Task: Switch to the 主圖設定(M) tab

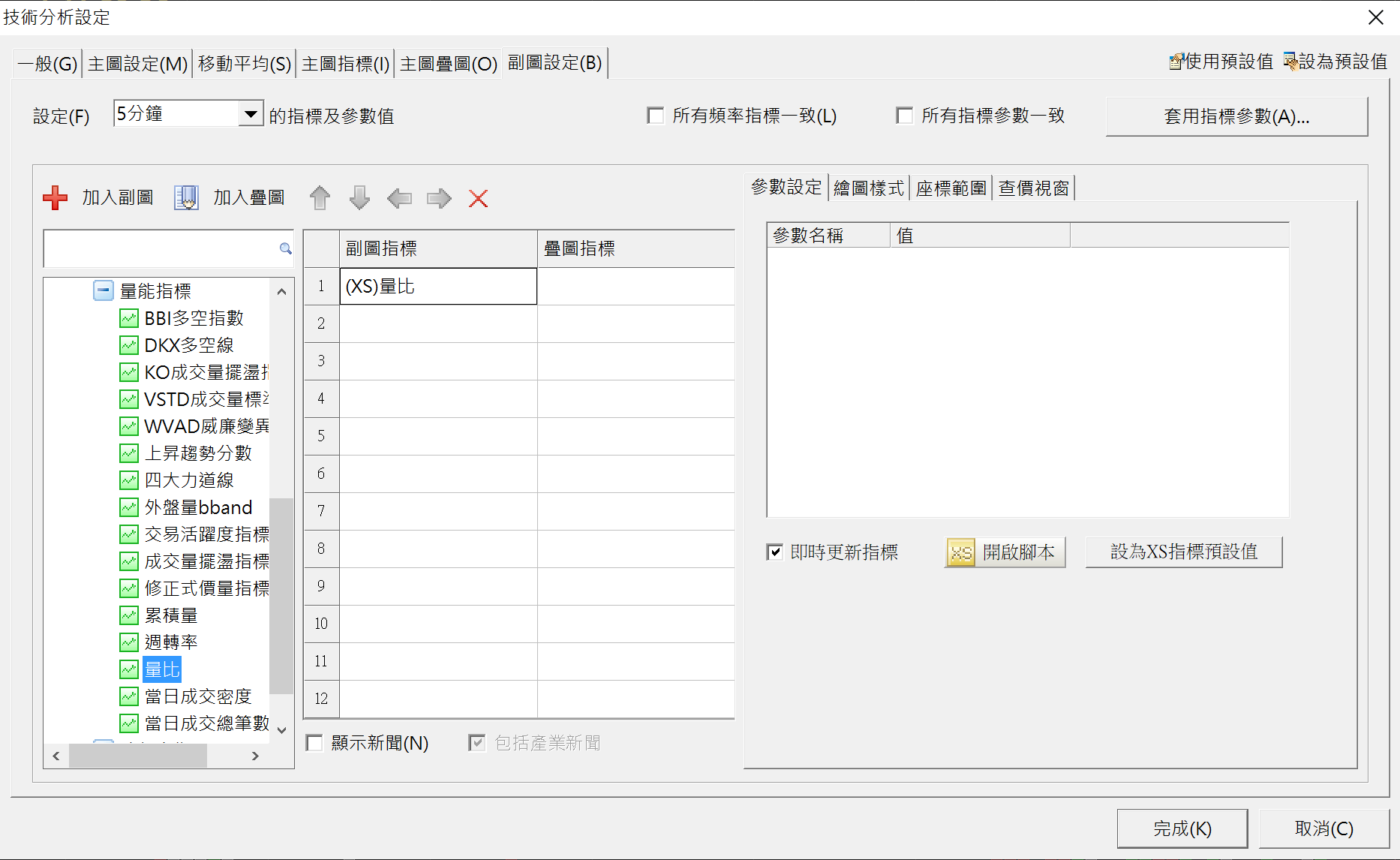Action: click(137, 64)
